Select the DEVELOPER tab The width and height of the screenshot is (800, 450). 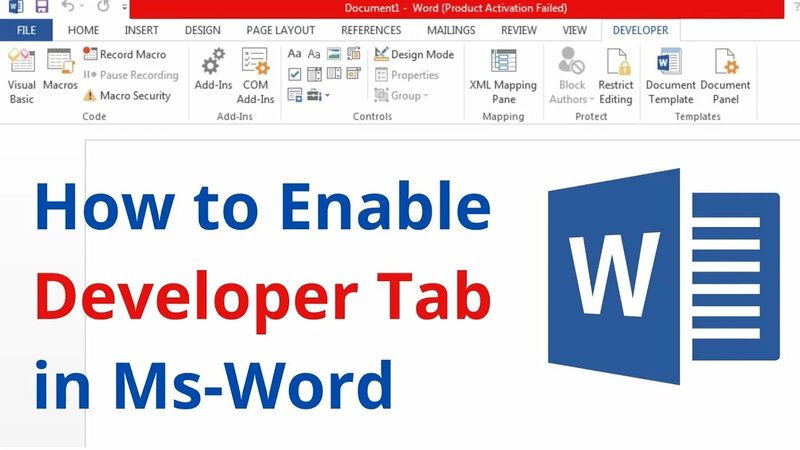tap(640, 30)
